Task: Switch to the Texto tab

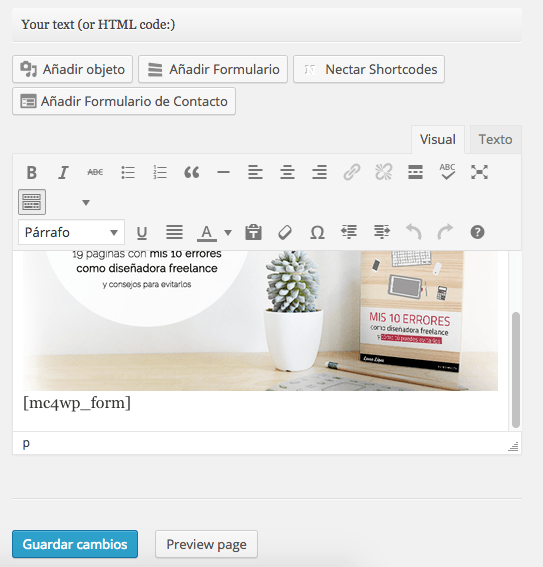Action: [x=496, y=140]
